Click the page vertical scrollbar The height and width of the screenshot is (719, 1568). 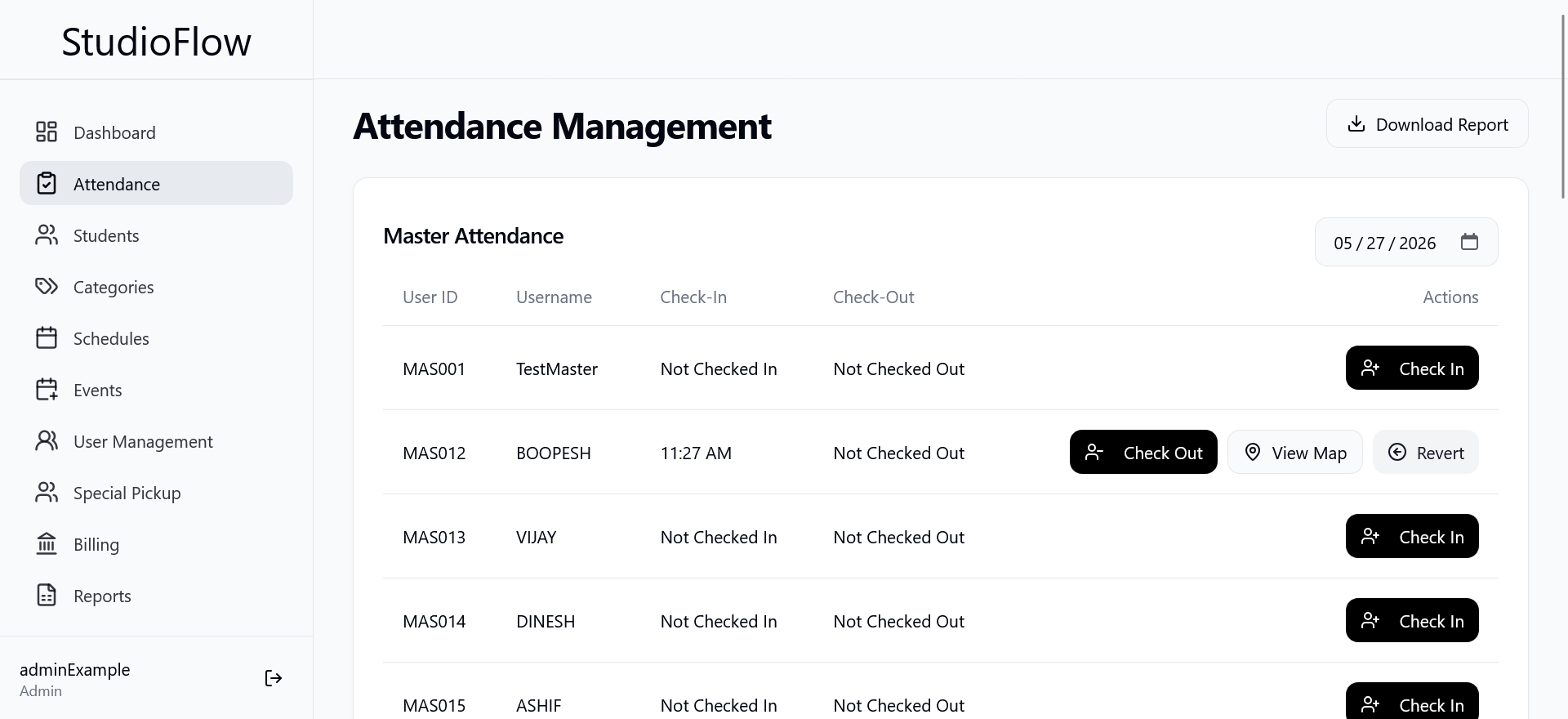coord(1563,106)
